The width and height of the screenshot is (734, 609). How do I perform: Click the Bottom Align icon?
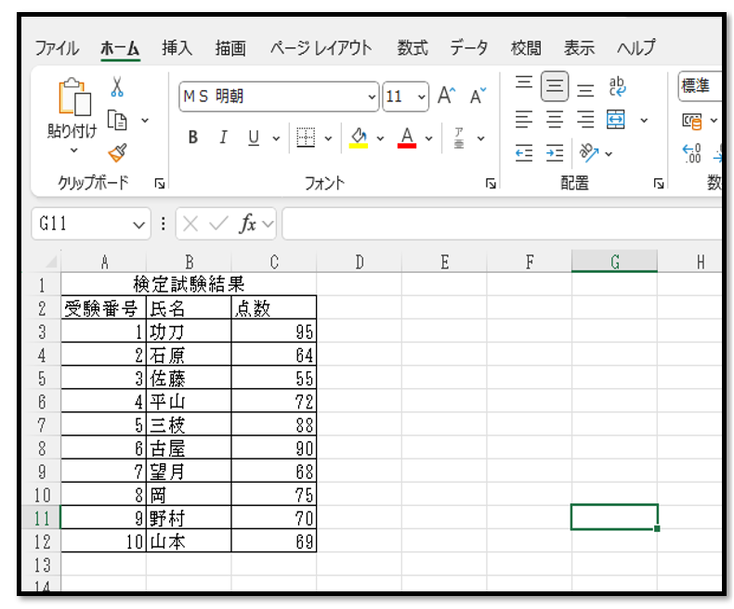click(x=585, y=89)
